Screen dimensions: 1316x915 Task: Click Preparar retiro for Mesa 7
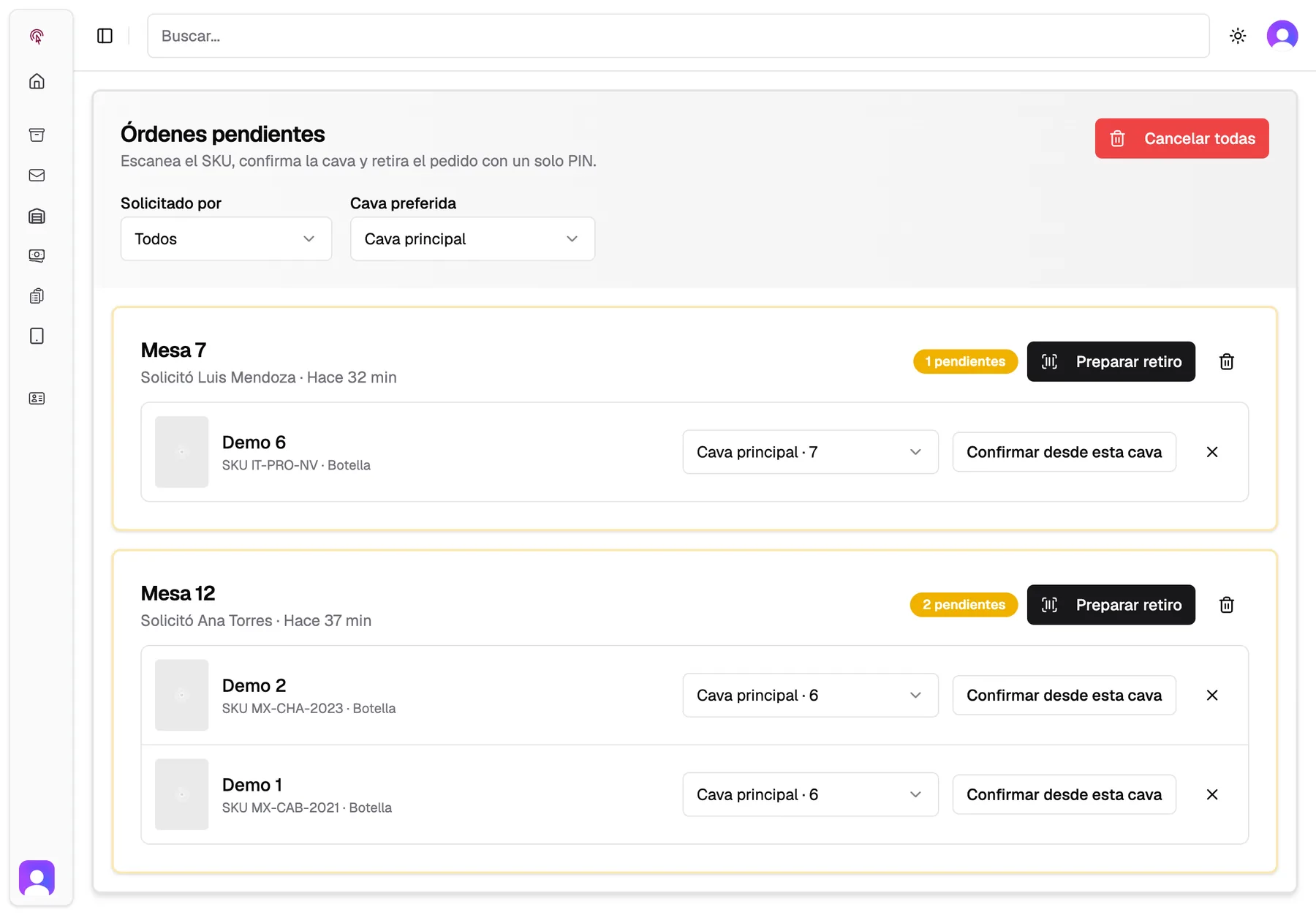pos(1111,361)
